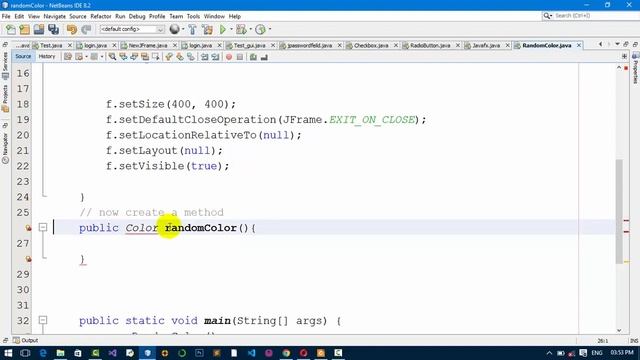This screenshot has height=360, width=640.
Task: Click the Shift Line Left icon
Action: click(x=204, y=57)
